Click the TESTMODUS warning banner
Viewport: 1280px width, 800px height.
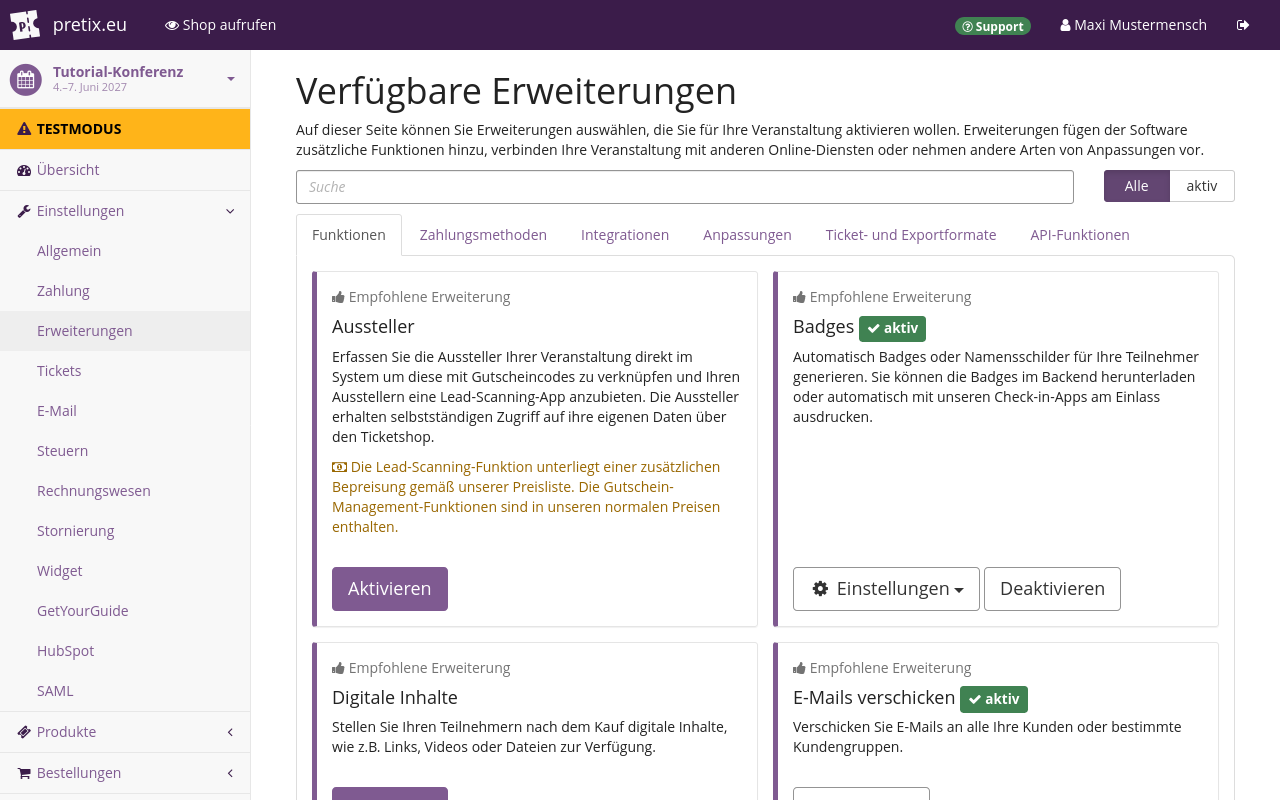click(125, 129)
